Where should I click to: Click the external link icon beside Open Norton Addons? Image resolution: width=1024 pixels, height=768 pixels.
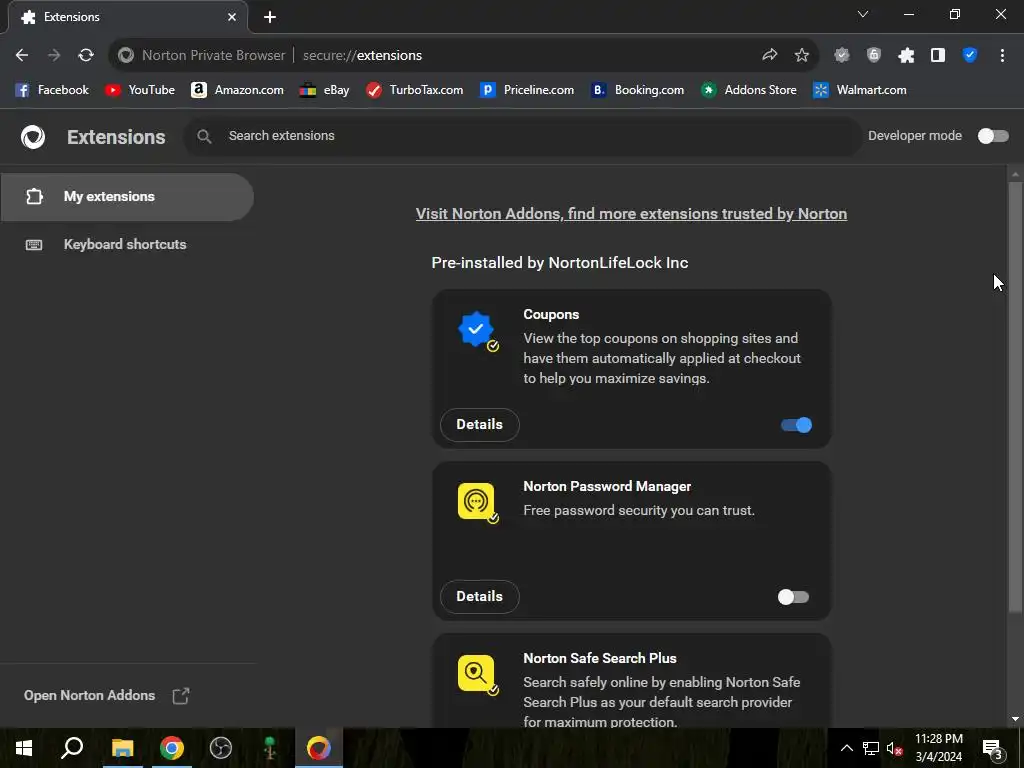(181, 696)
